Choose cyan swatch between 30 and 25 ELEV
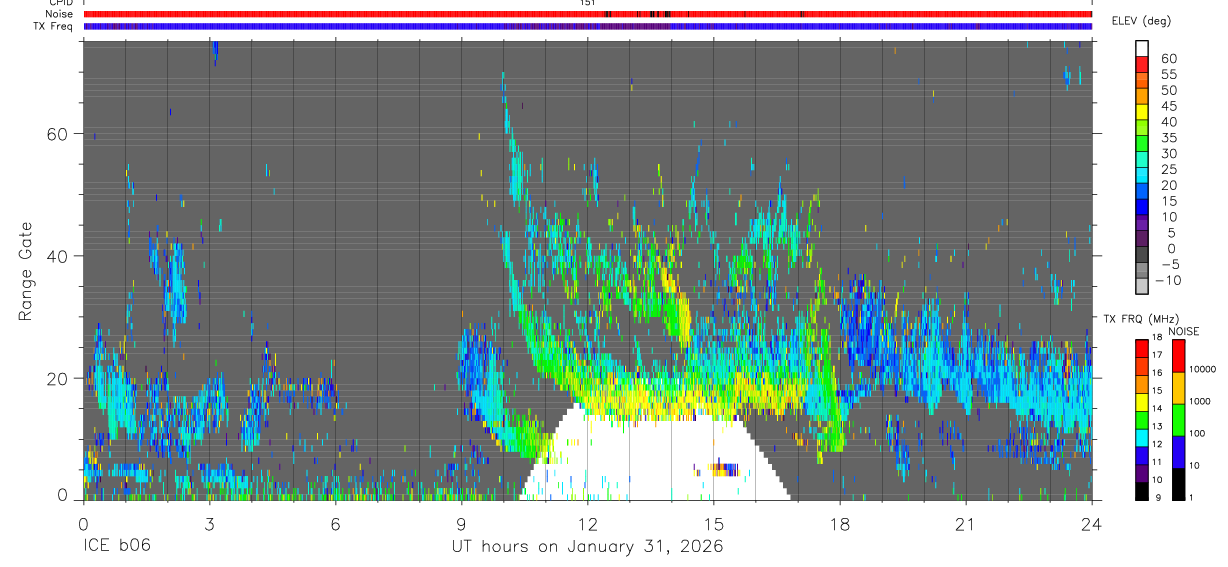Screen dimensions: 1228x567 (1143, 160)
